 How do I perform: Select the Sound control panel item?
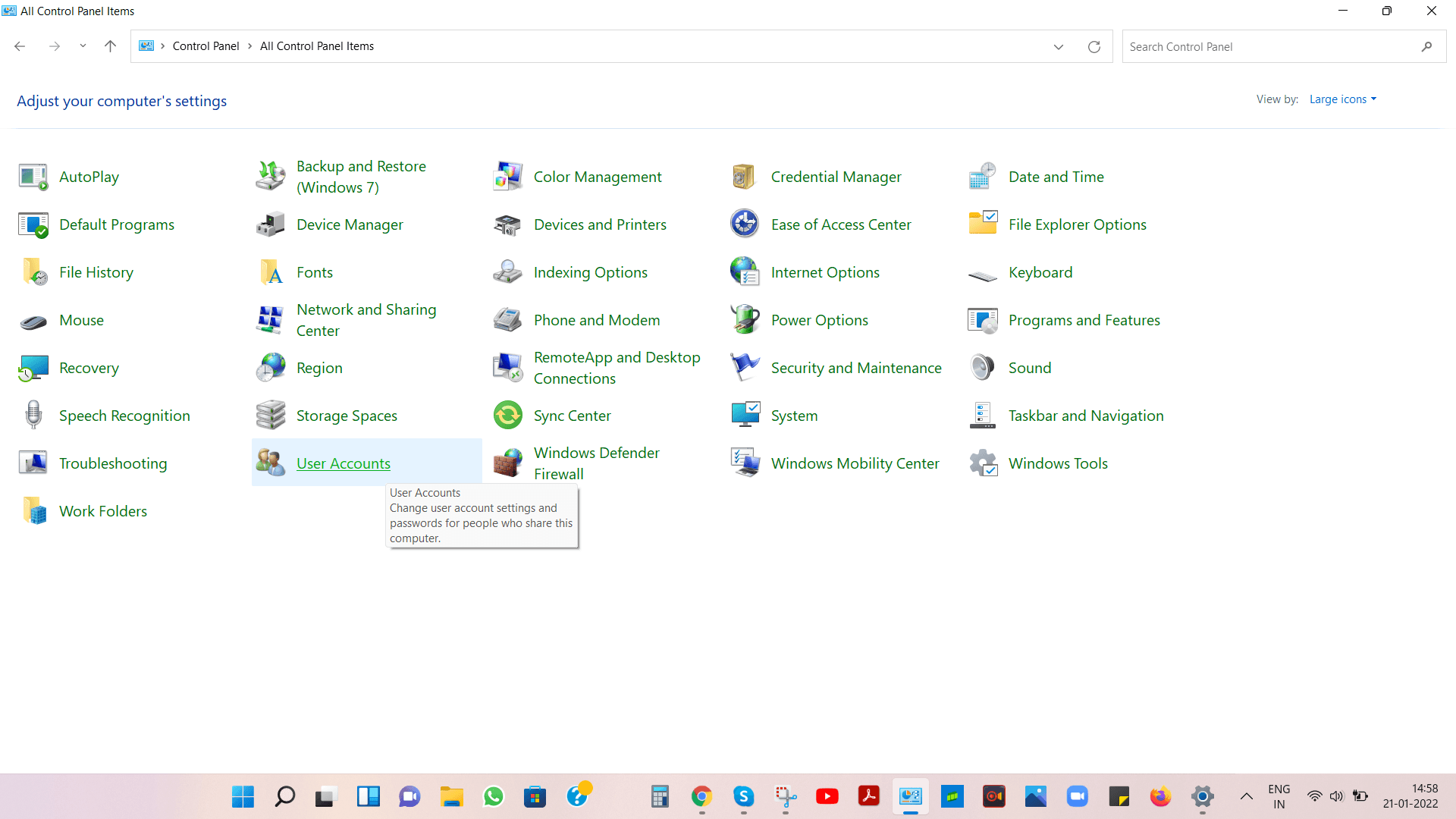tap(1030, 367)
